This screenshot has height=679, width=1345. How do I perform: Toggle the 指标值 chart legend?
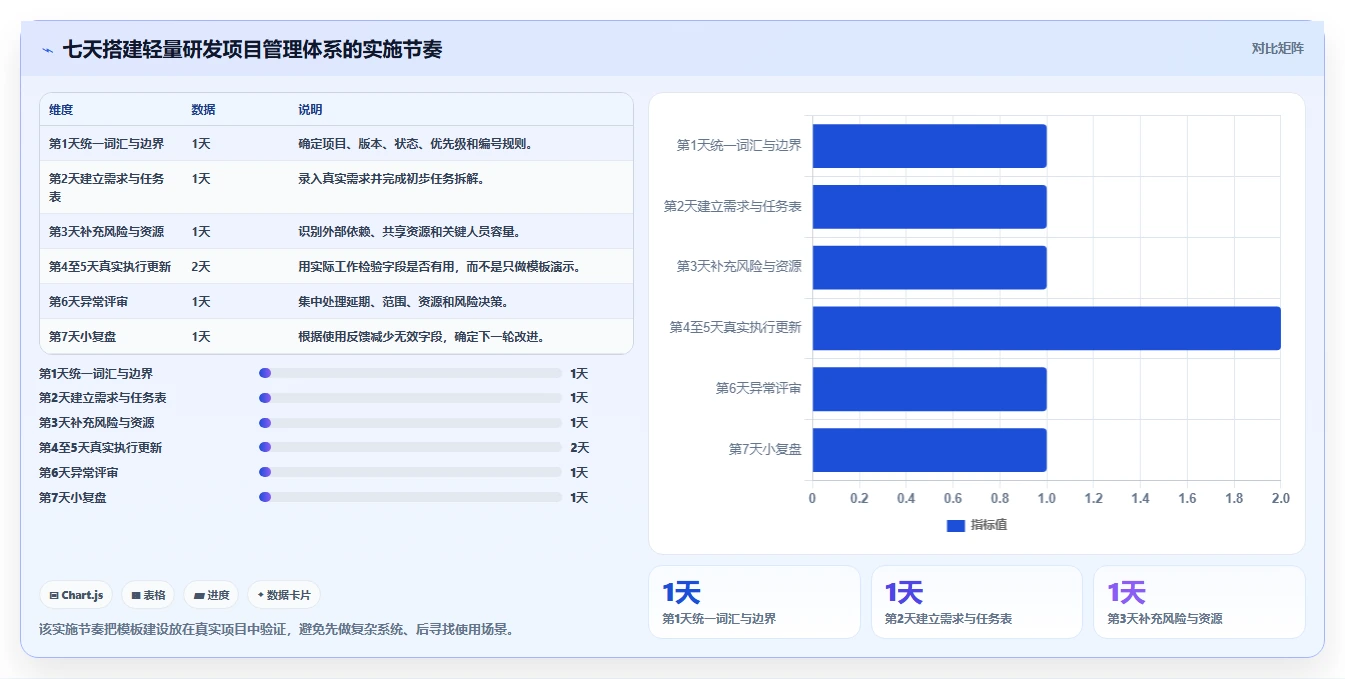pyautogui.click(x=977, y=525)
